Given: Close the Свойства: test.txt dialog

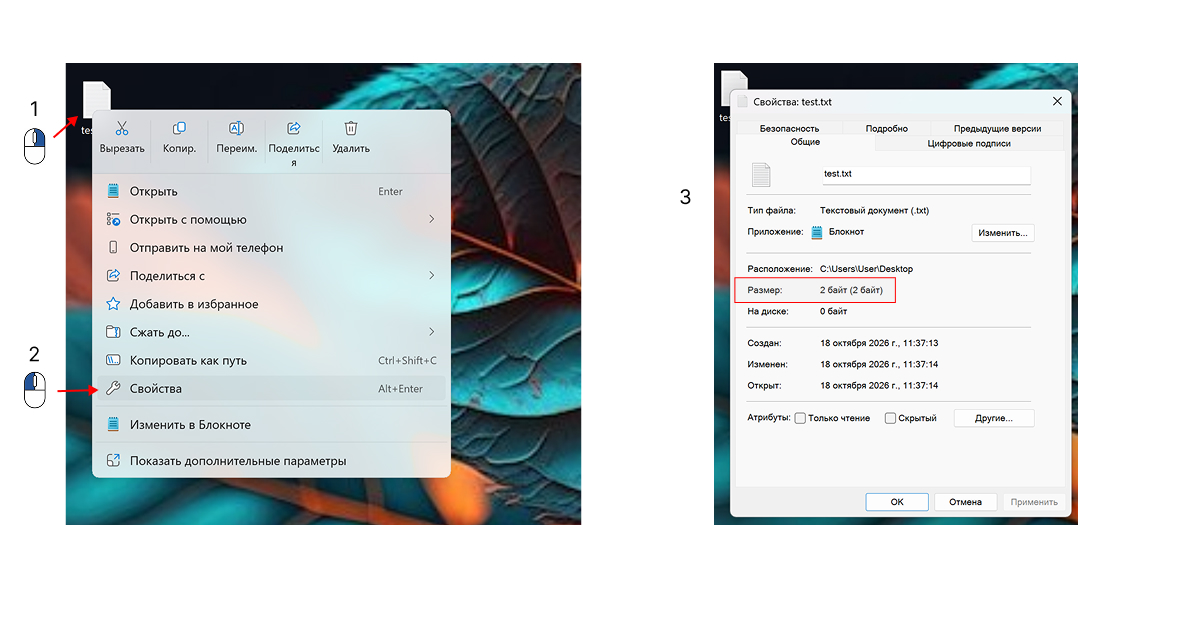Looking at the screenshot, I should pyautogui.click(x=1057, y=101).
